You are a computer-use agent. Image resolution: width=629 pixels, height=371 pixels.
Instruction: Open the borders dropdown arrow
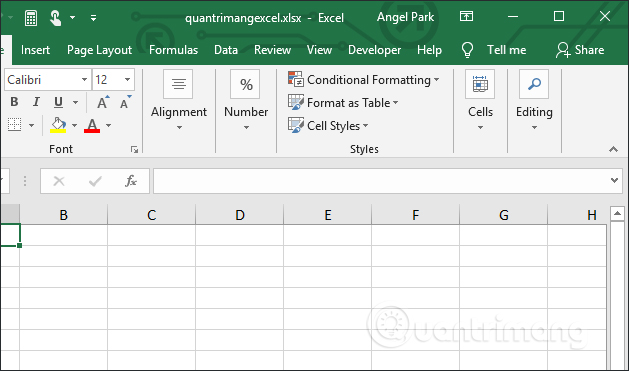[x=32, y=126]
